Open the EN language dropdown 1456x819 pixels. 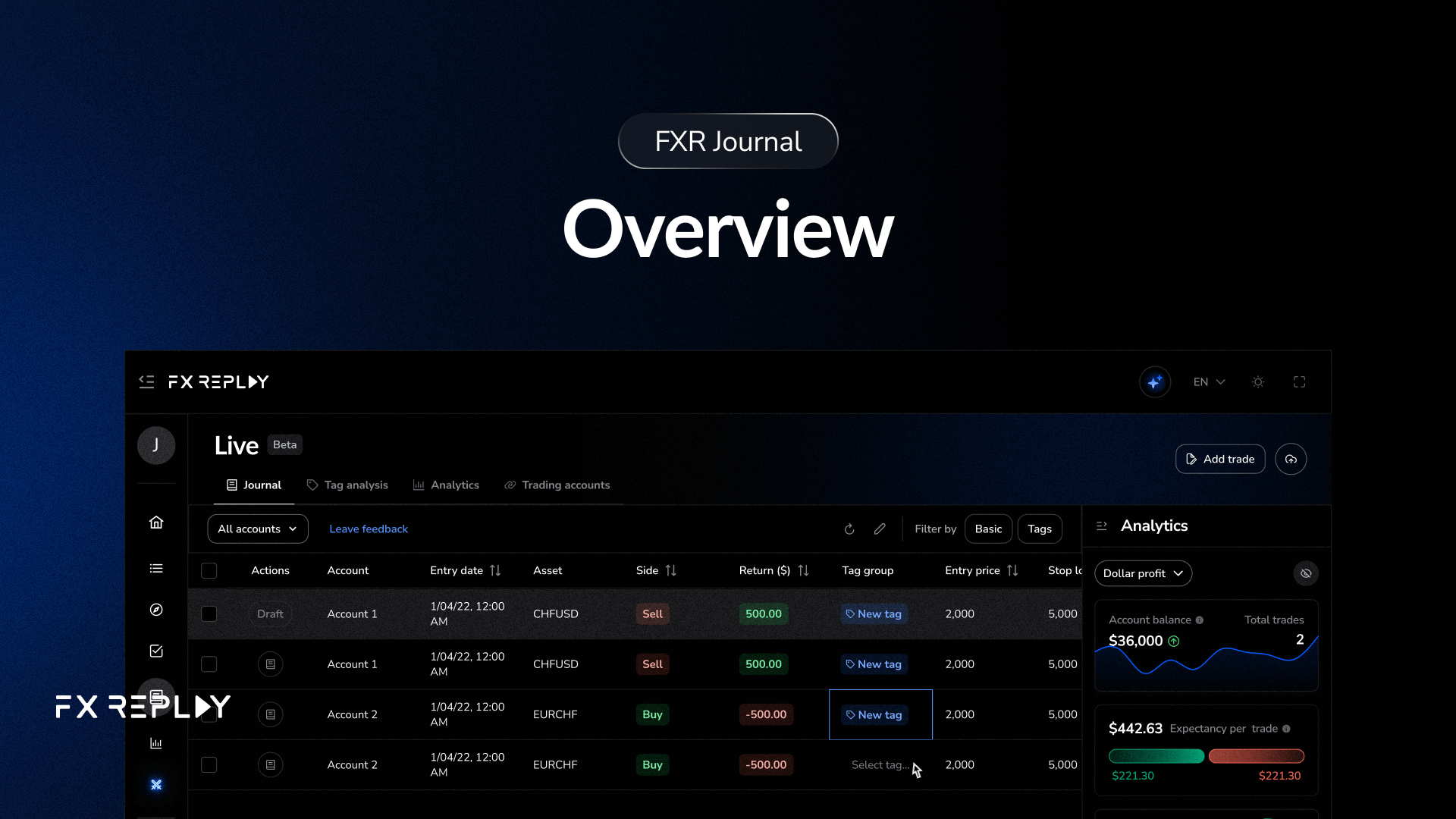pyautogui.click(x=1209, y=382)
